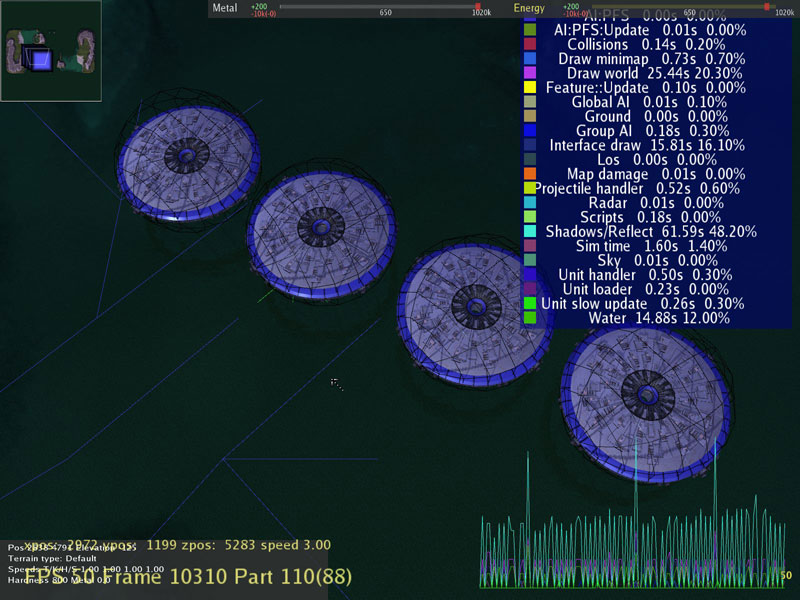Image resolution: width=800 pixels, height=600 pixels.
Task: Click the Sim time mauve swatch
Action: 530,245
